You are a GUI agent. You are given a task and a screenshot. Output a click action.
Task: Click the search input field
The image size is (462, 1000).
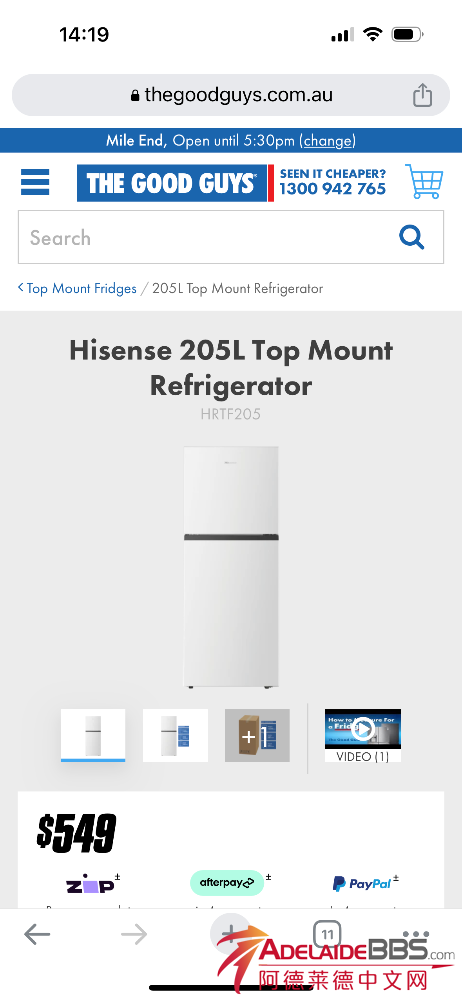[231, 237]
